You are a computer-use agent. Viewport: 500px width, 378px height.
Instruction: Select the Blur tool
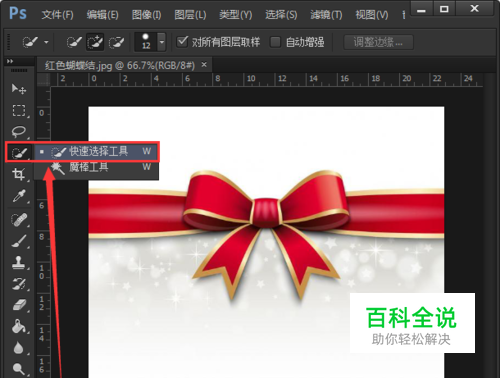tap(19, 348)
